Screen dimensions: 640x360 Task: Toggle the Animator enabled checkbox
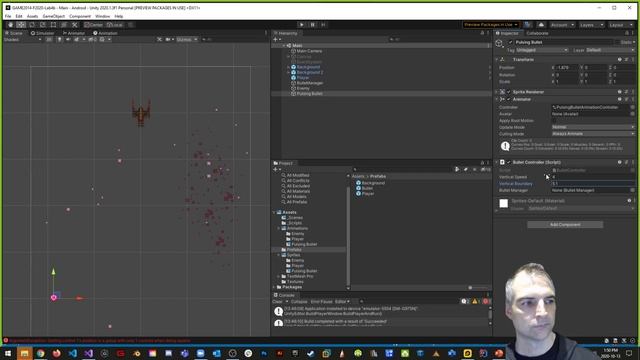(x=509, y=99)
